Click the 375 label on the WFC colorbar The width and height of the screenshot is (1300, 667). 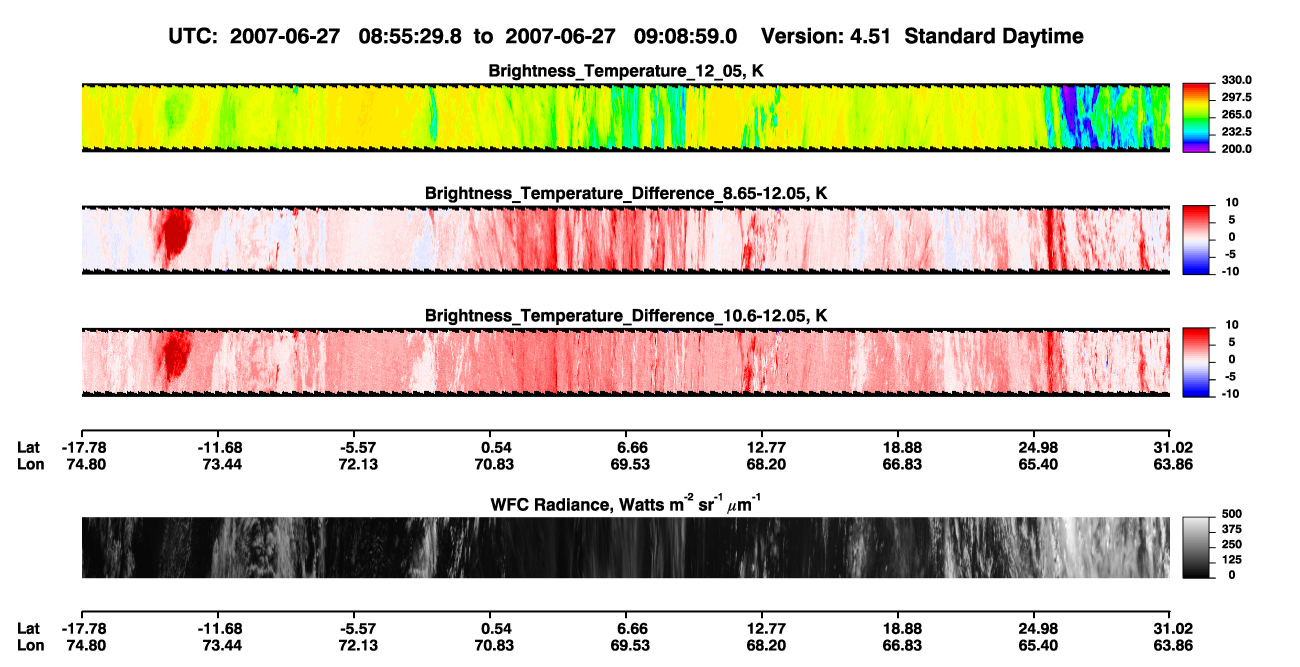tap(1231, 529)
